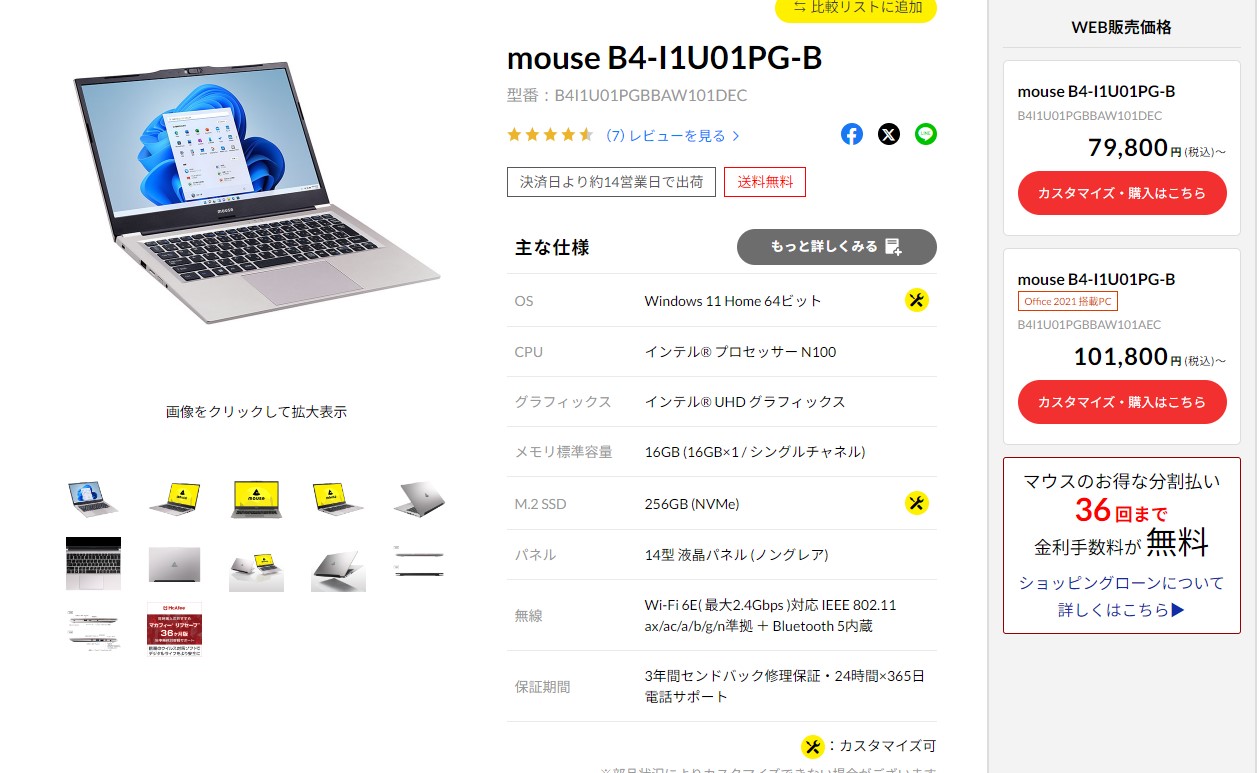Click the 送料無料 free shipping badge
The height and width of the screenshot is (773, 1259).
coord(765,182)
